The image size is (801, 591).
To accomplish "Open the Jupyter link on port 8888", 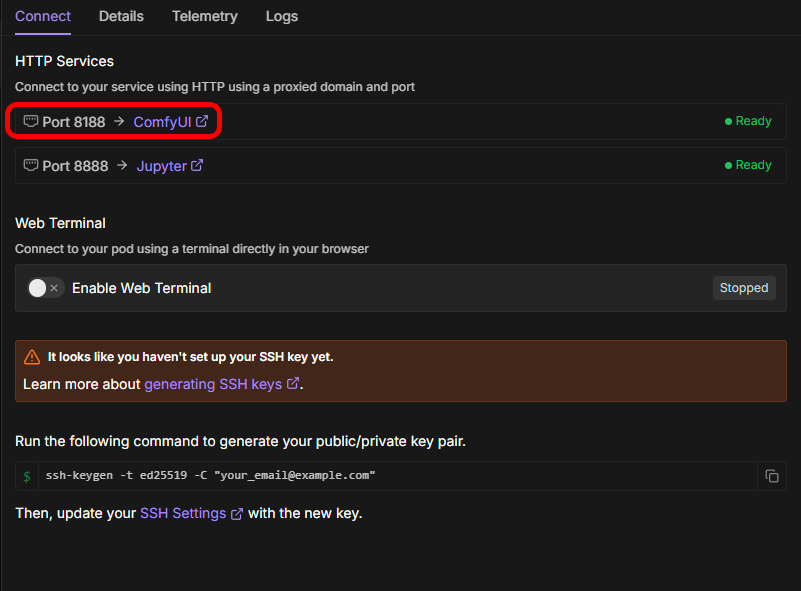I will [161, 166].
